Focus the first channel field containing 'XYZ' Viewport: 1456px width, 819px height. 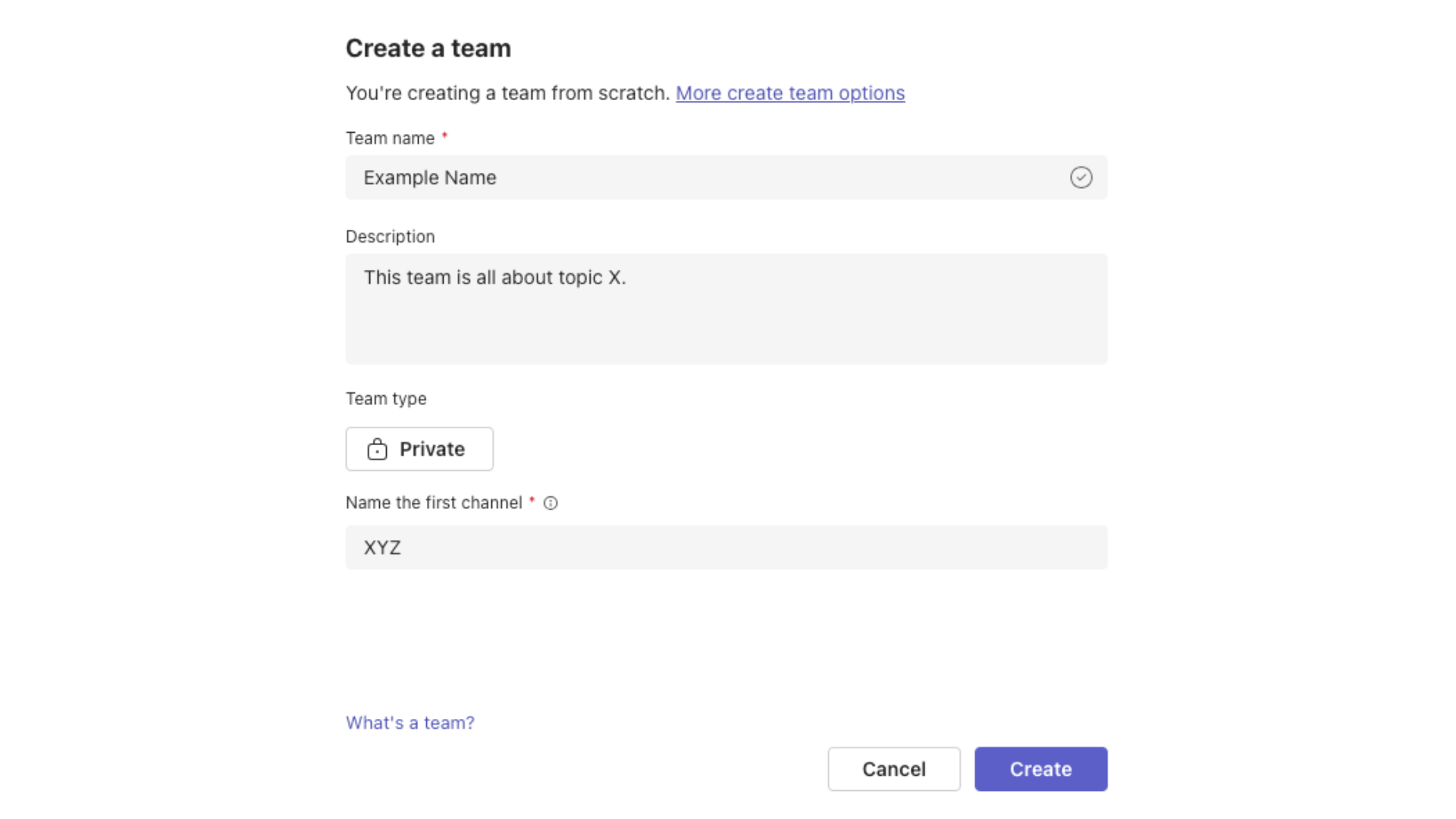[x=726, y=548]
